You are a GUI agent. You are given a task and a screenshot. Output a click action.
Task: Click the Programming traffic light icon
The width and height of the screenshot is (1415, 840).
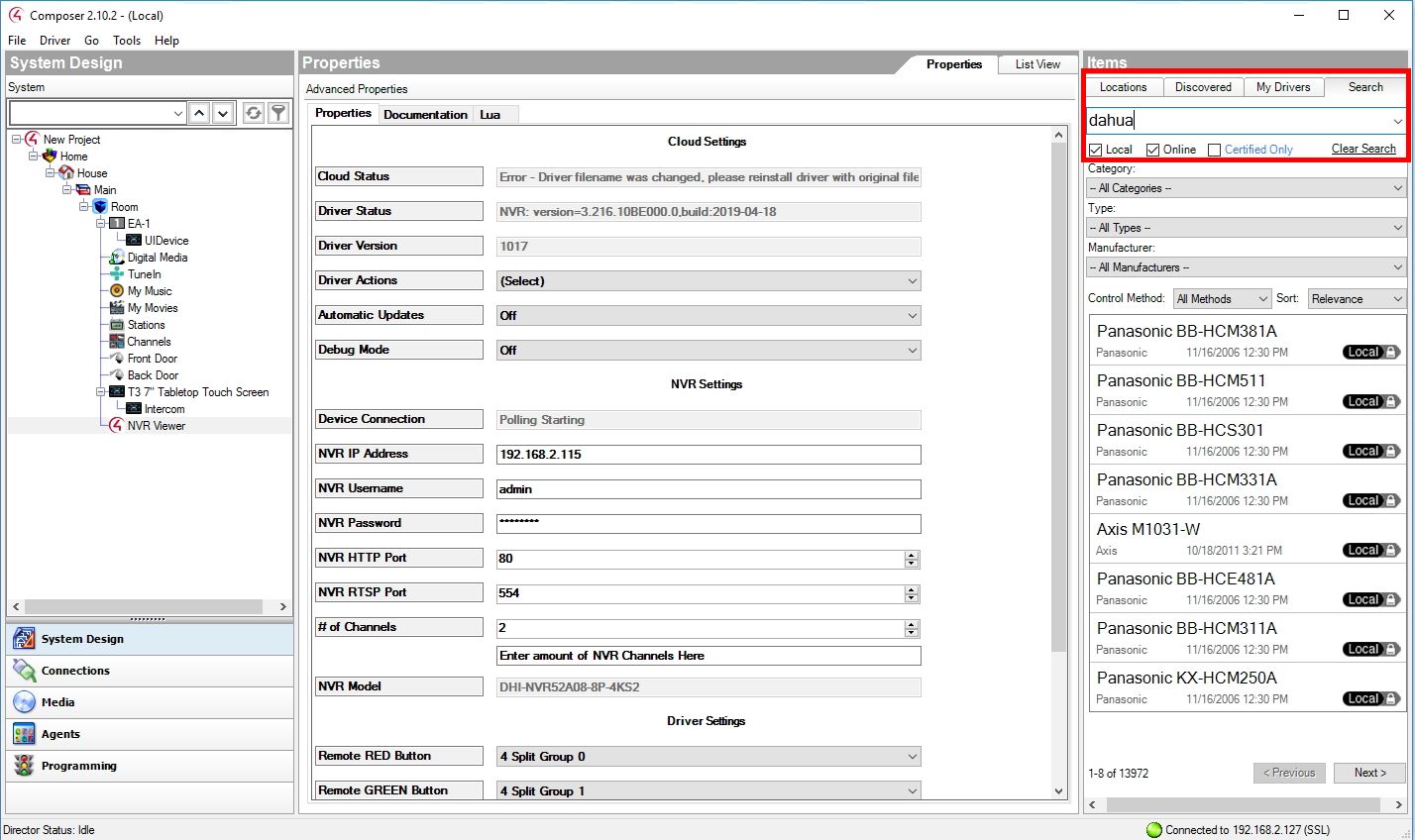tap(24, 766)
